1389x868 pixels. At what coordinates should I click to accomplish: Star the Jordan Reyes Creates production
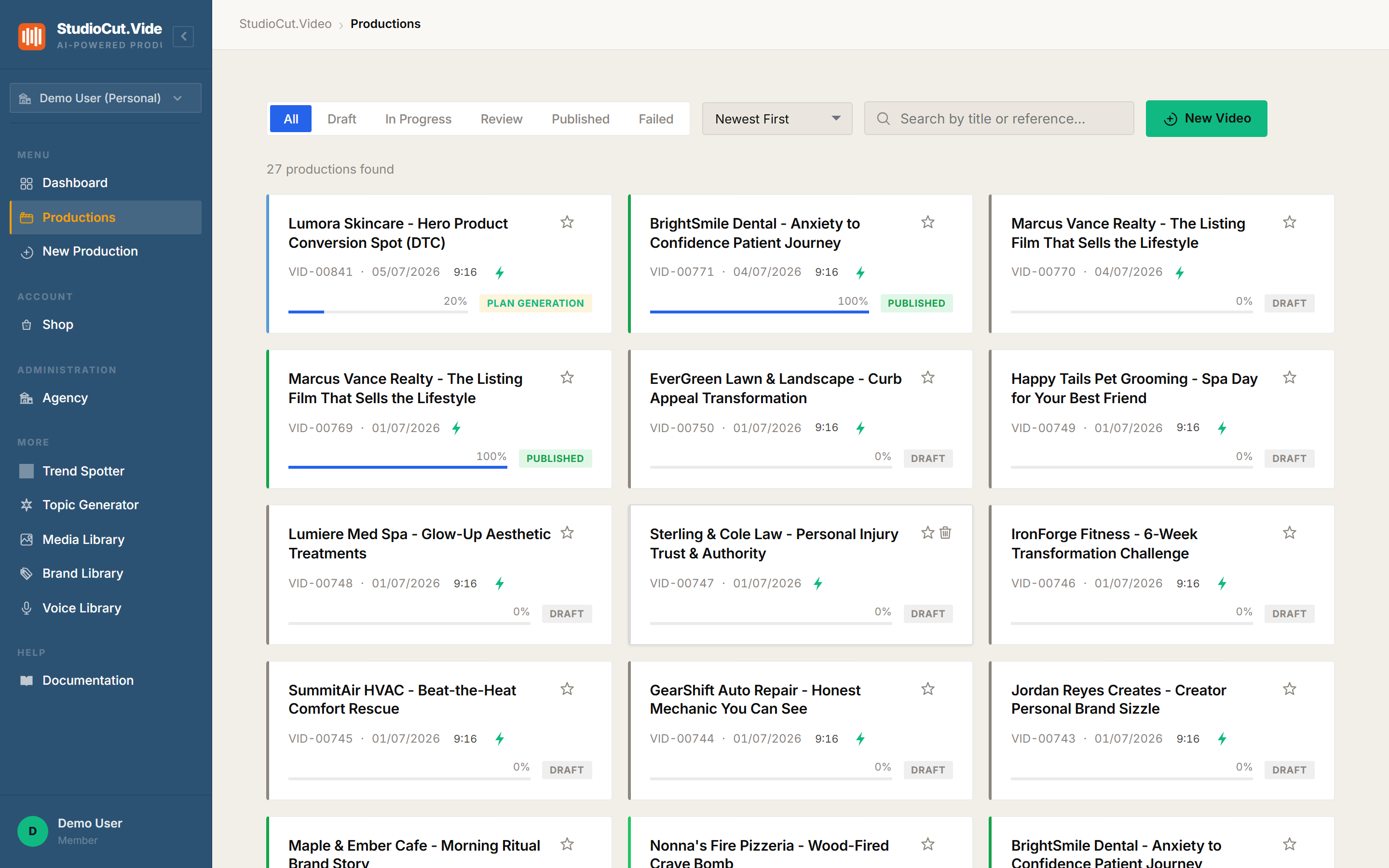click(1290, 689)
